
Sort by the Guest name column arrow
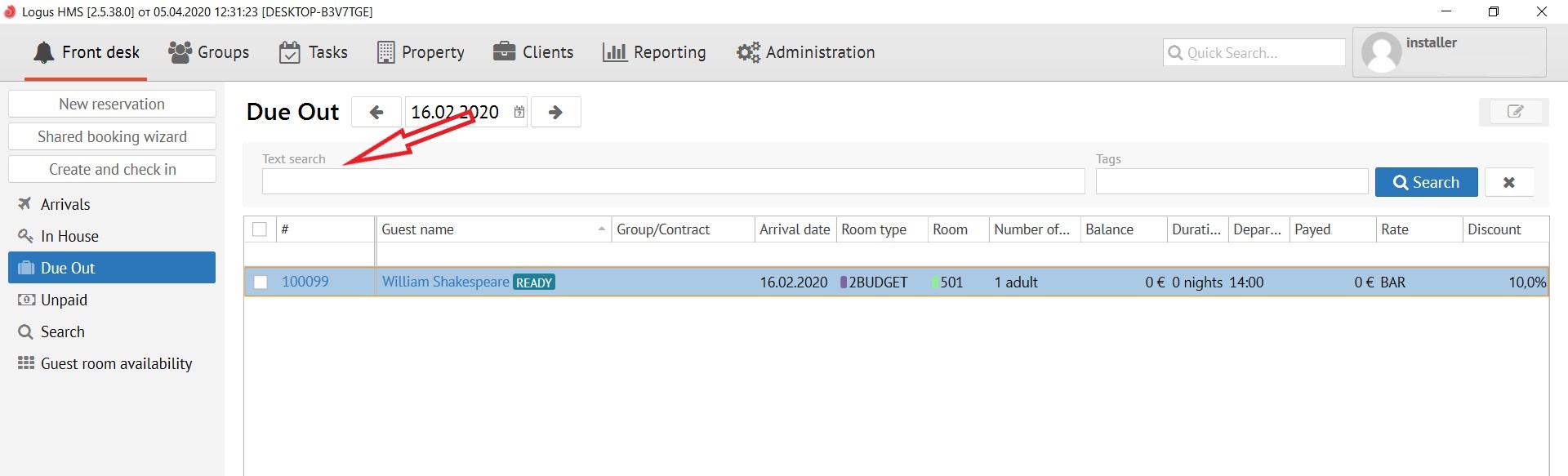coord(601,229)
